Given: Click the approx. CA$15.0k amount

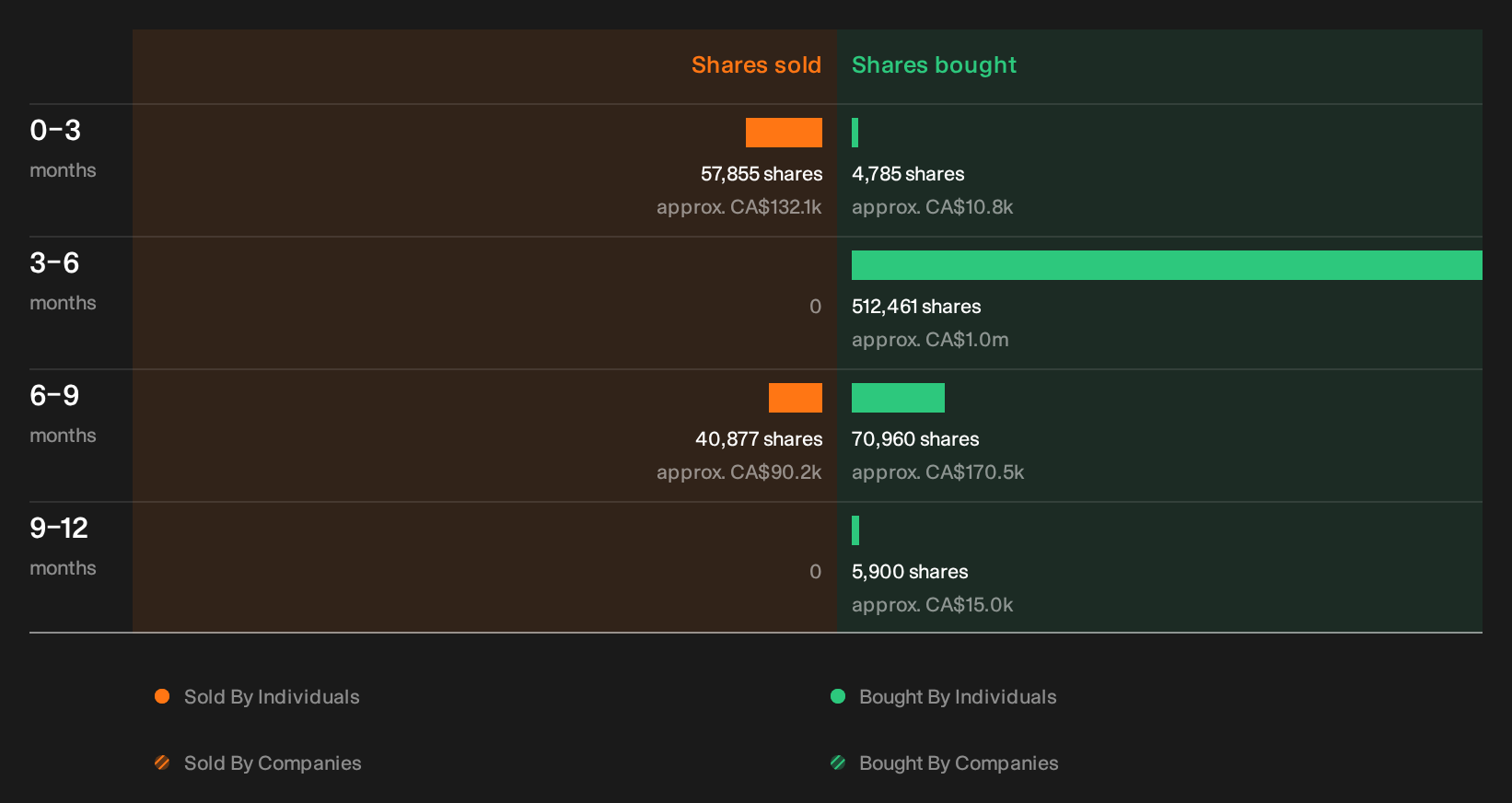Looking at the screenshot, I should pyautogui.click(x=932, y=605).
